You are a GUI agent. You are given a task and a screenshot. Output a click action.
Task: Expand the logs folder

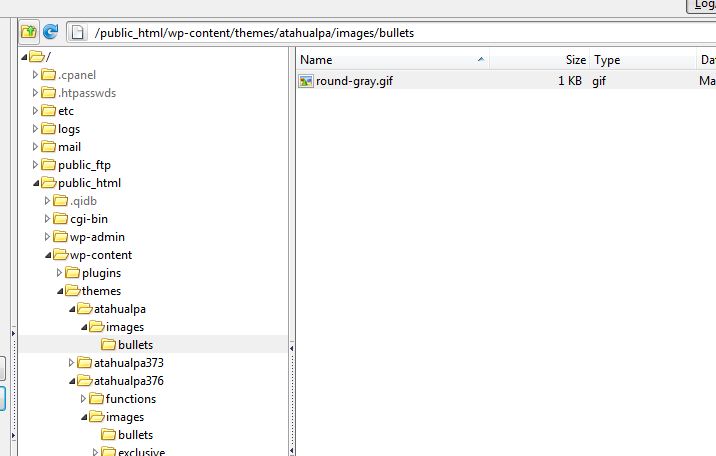pyautogui.click(x=35, y=129)
